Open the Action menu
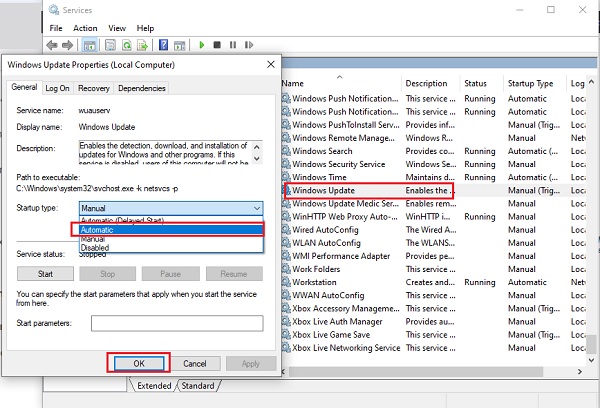Image resolution: width=600 pixels, height=408 pixels. coord(85,28)
